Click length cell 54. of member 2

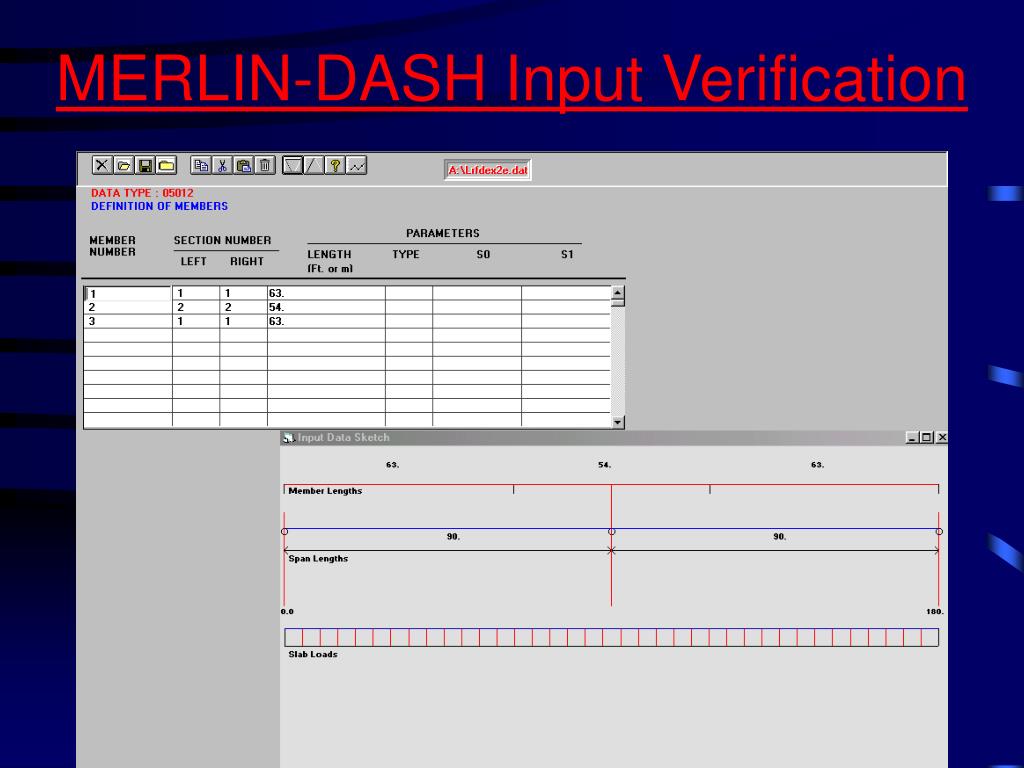coord(326,307)
